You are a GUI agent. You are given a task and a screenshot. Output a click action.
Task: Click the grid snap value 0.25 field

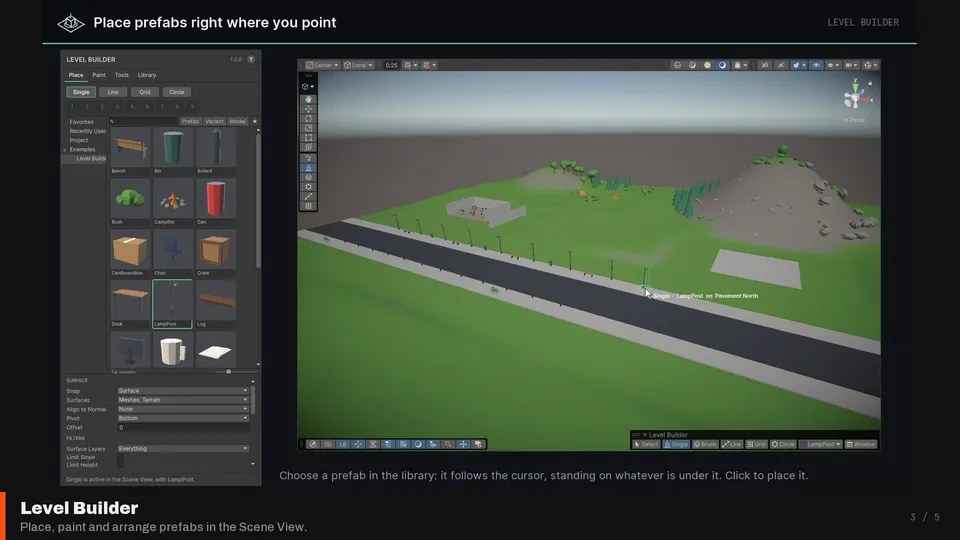(x=391, y=65)
